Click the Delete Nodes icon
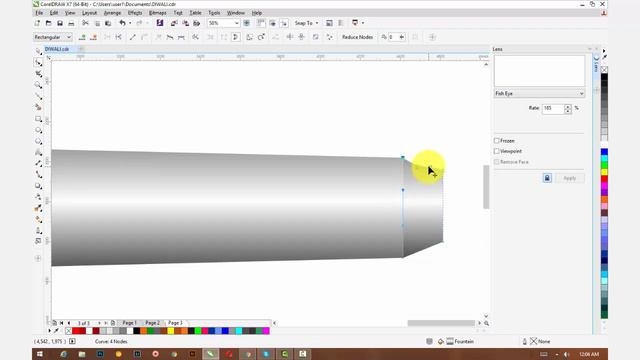Screen dimensions: 640x360 pyautogui.click(x=93, y=37)
